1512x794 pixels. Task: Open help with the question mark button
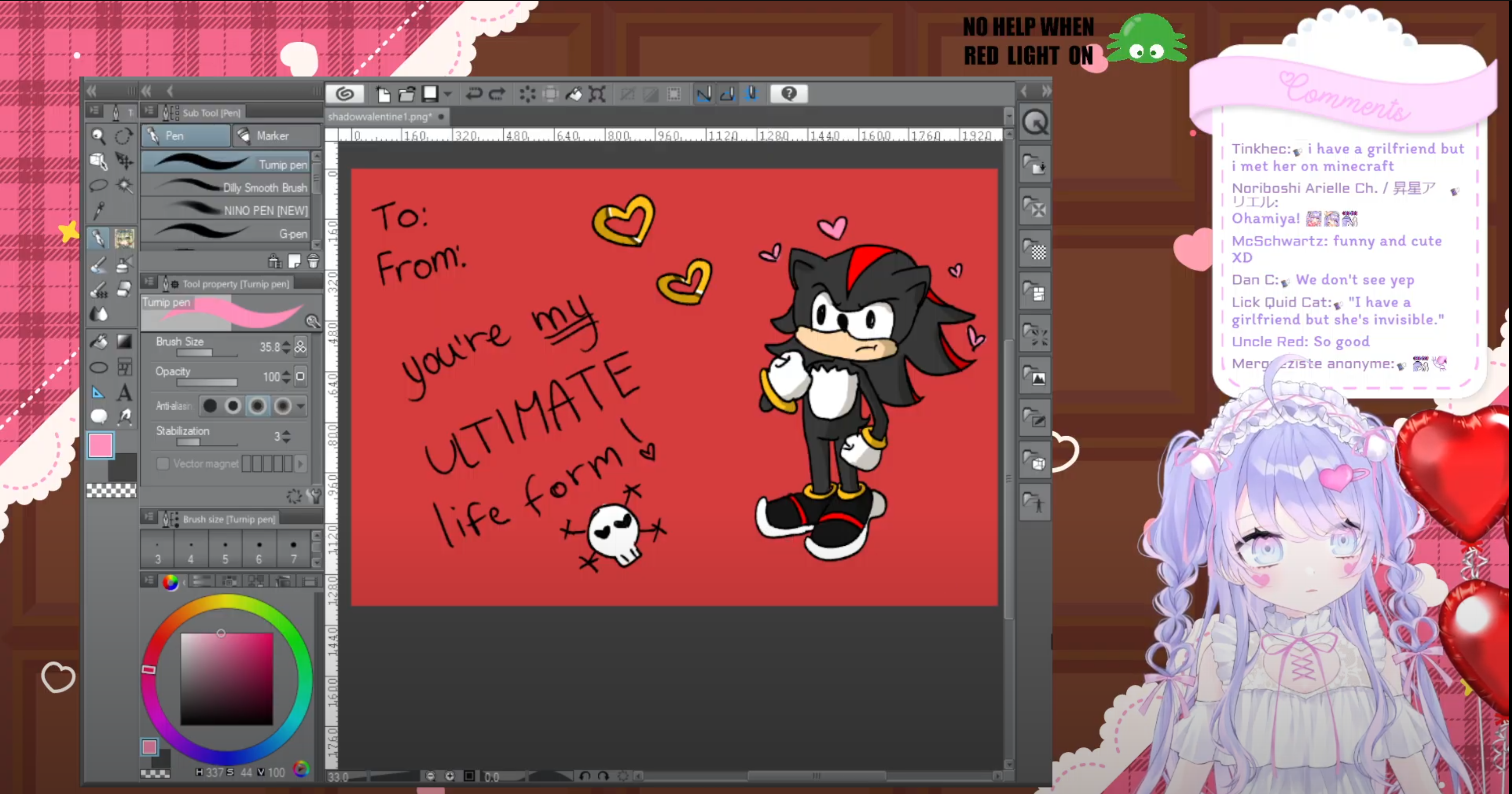(x=789, y=94)
